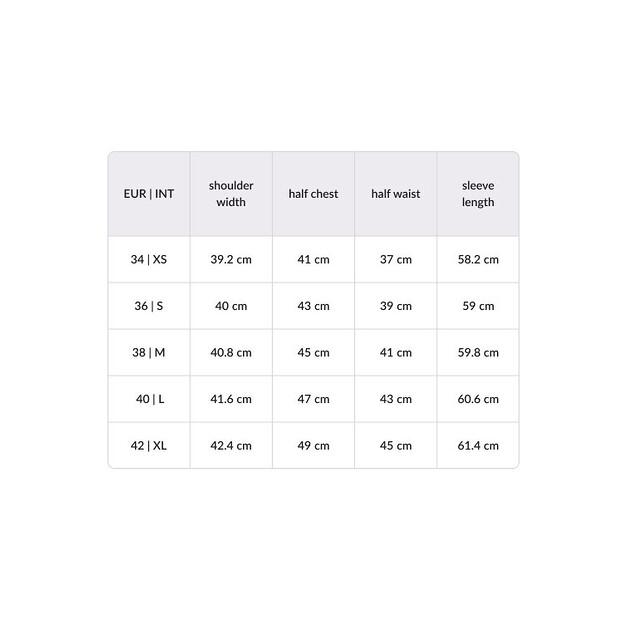Click the half chest column header
The image size is (628, 620).
pos(313,194)
